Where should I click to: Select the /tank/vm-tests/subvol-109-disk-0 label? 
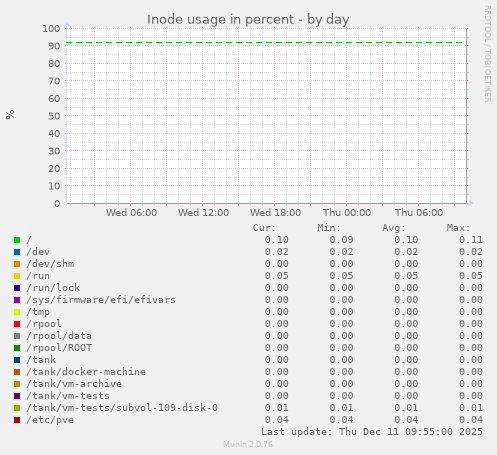pos(122,408)
